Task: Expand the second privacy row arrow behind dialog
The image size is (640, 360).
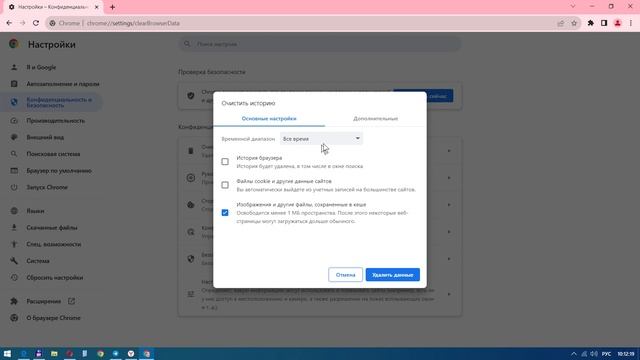Action: pyautogui.click(x=449, y=178)
